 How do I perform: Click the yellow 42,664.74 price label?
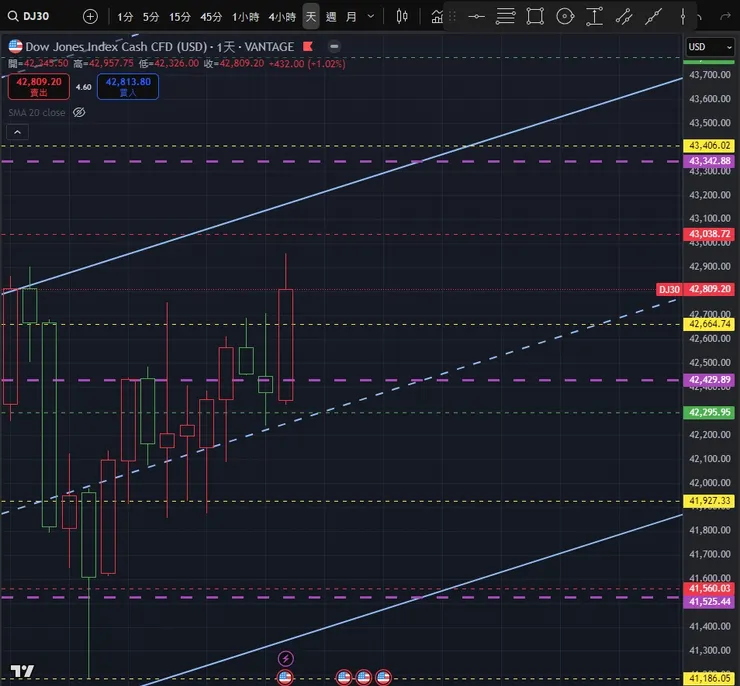(x=709, y=324)
